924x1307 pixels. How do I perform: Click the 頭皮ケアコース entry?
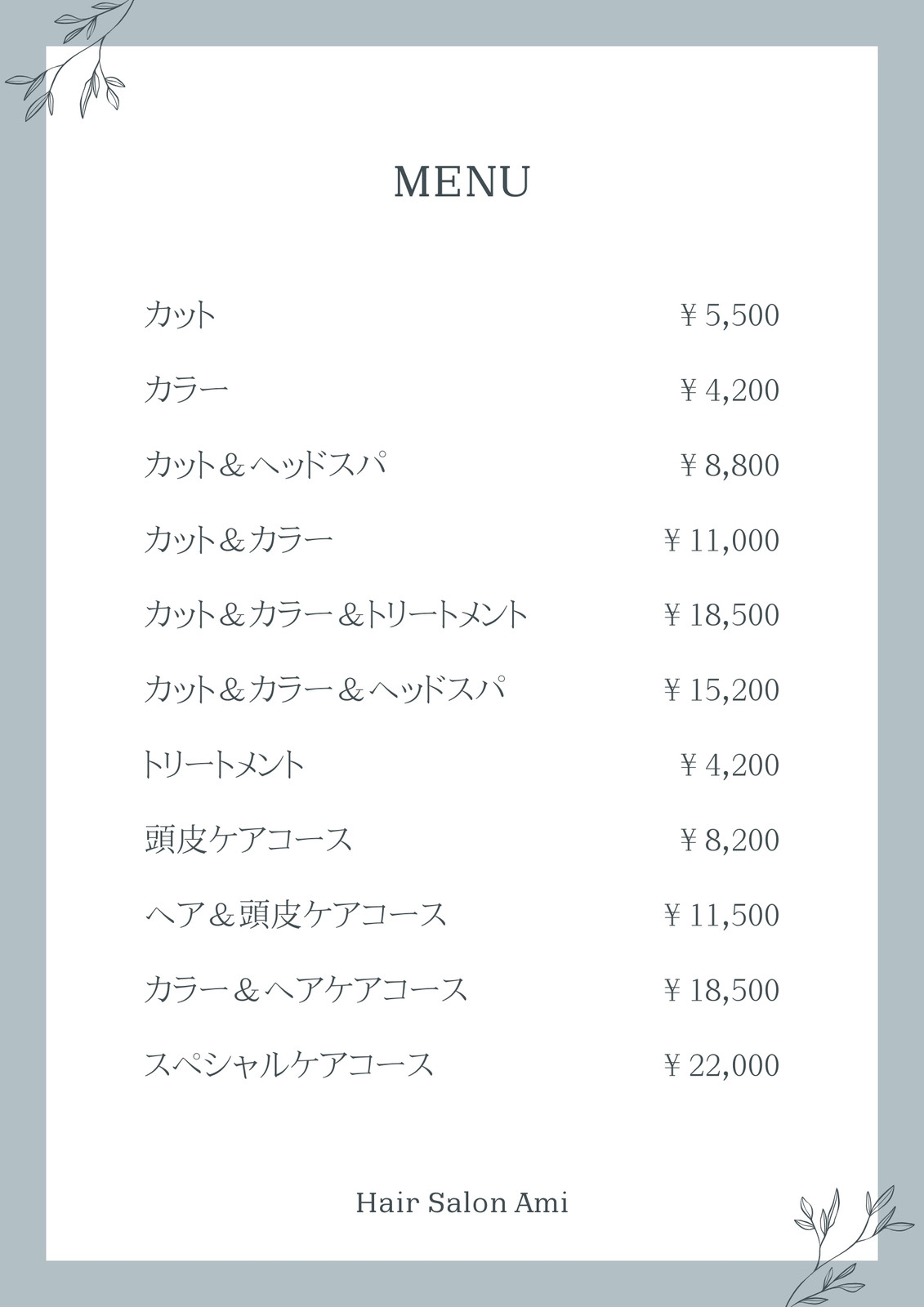point(248,840)
